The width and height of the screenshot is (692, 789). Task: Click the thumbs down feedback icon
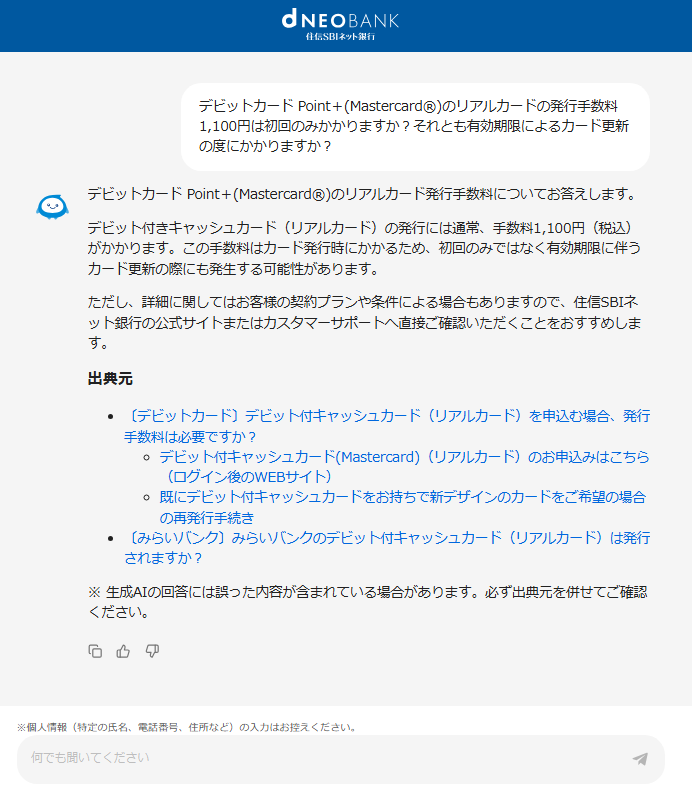pyautogui.click(x=152, y=651)
